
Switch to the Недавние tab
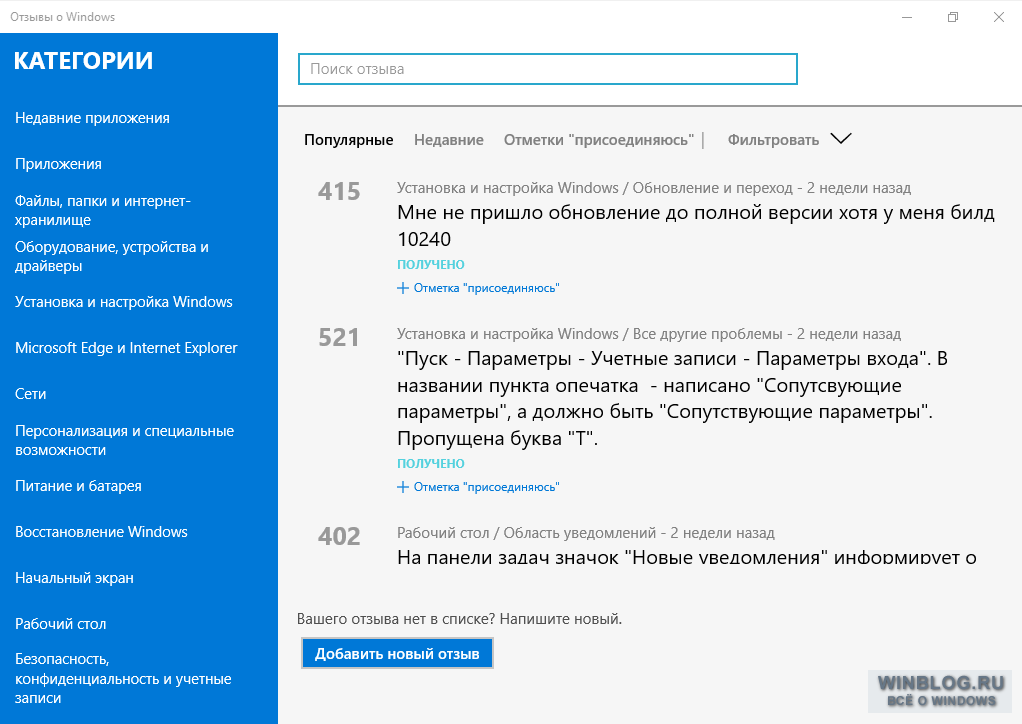point(449,140)
